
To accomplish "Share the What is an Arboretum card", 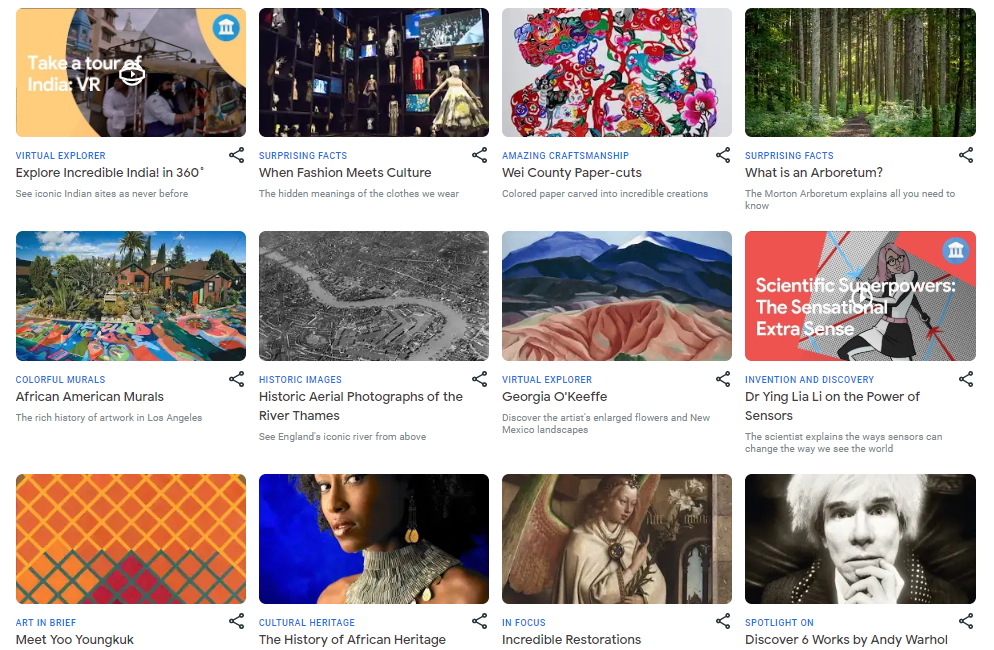I will 966,155.
